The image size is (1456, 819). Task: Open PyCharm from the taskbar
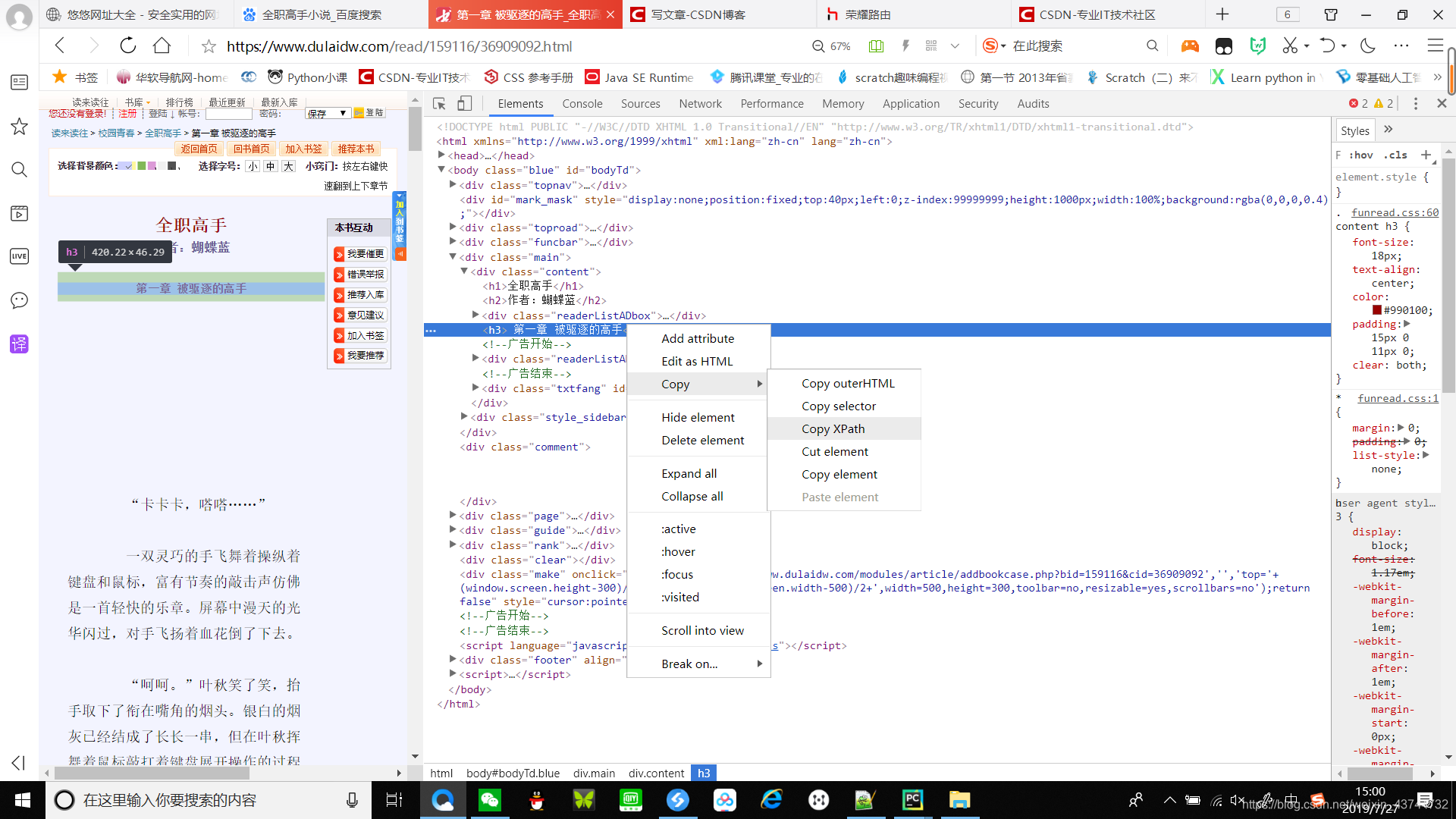[912, 800]
